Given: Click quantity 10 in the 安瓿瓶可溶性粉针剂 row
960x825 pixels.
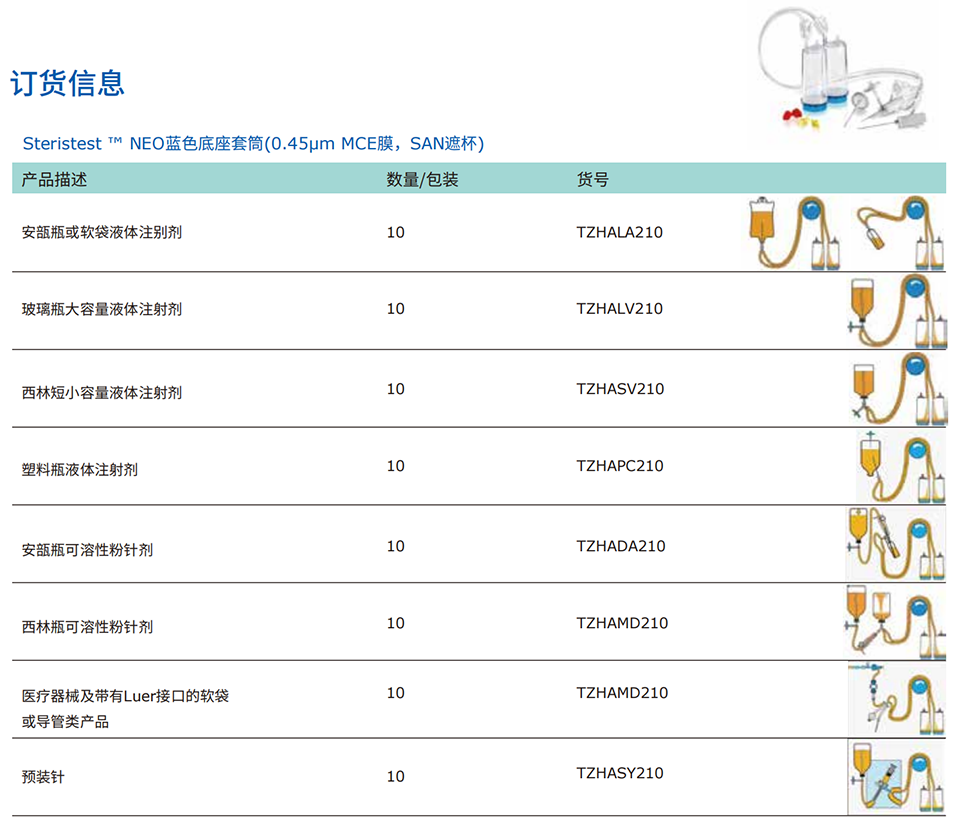Looking at the screenshot, I should pyautogui.click(x=396, y=546).
